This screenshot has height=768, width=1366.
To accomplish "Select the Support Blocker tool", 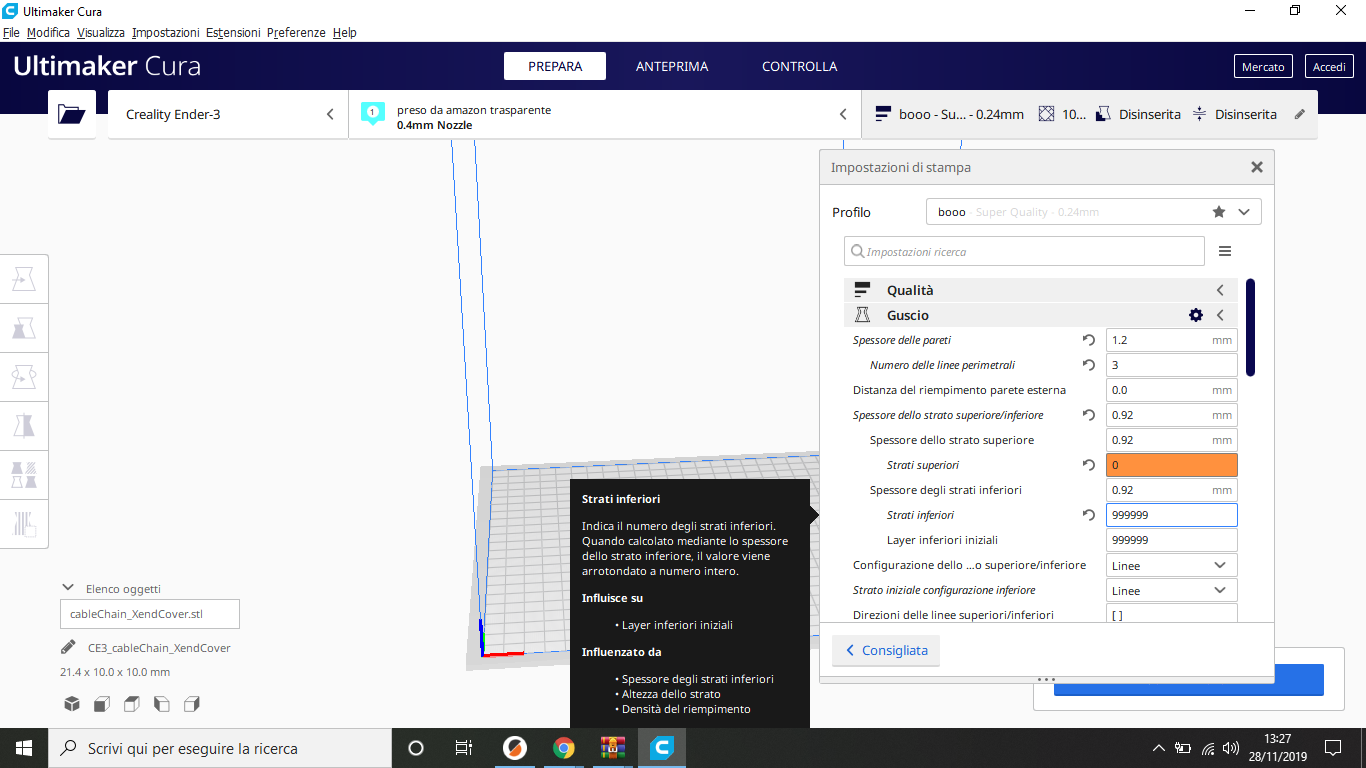I will click(24, 523).
